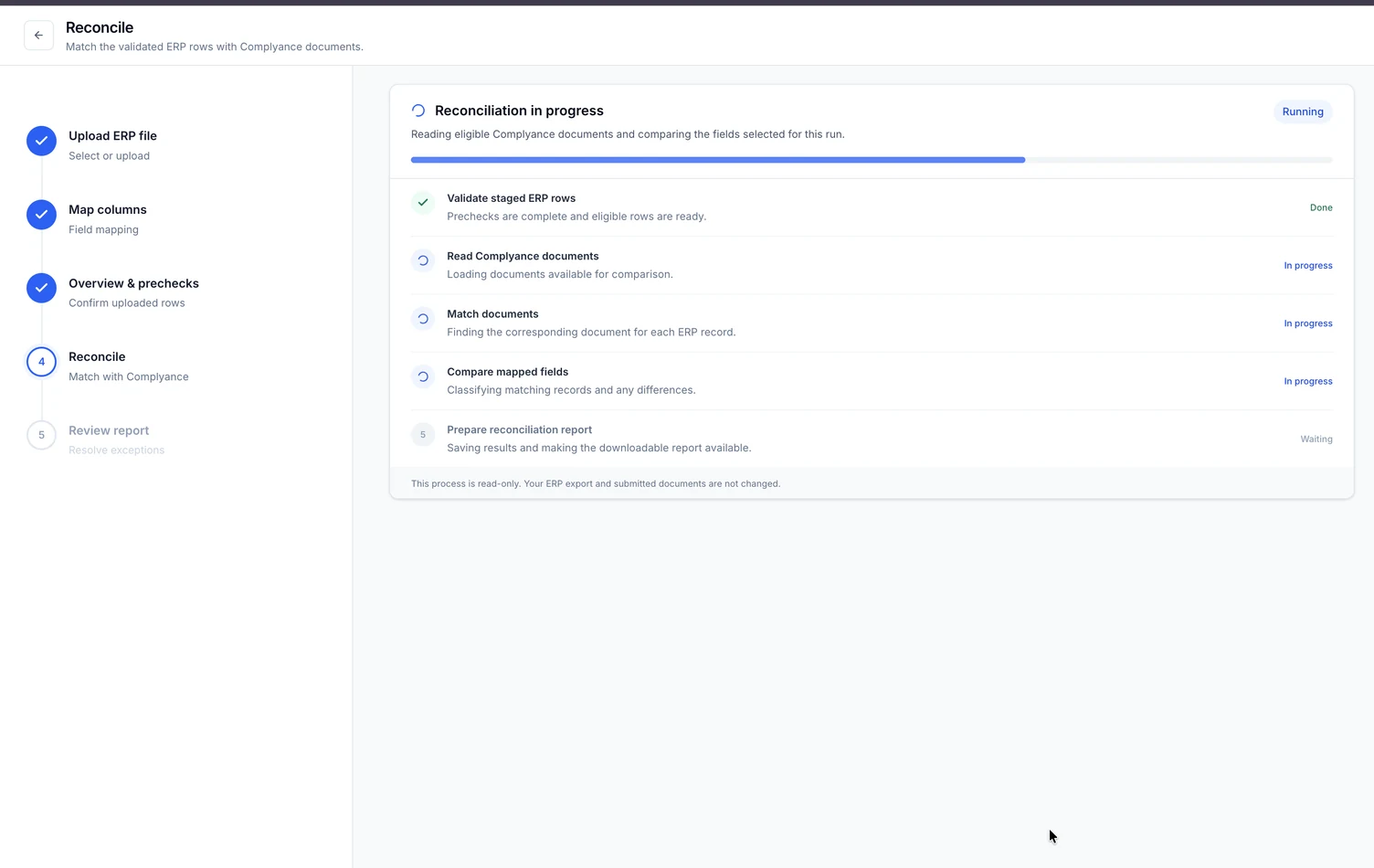Screen dimensions: 1374x868
Task: Click the checkmark circle for Overview & prechecks
Action: tap(41, 288)
